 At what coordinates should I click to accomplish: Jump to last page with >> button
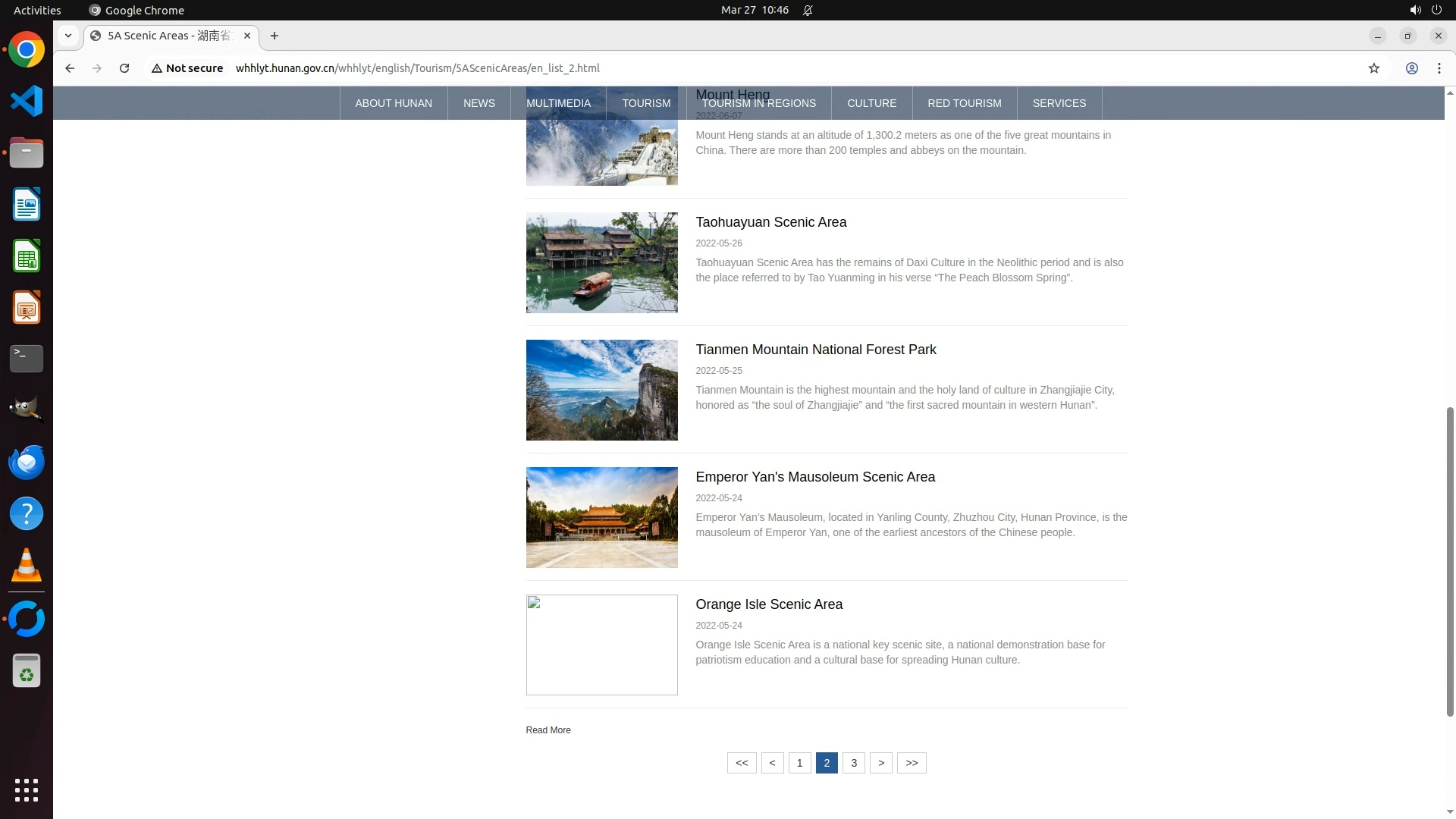912,763
